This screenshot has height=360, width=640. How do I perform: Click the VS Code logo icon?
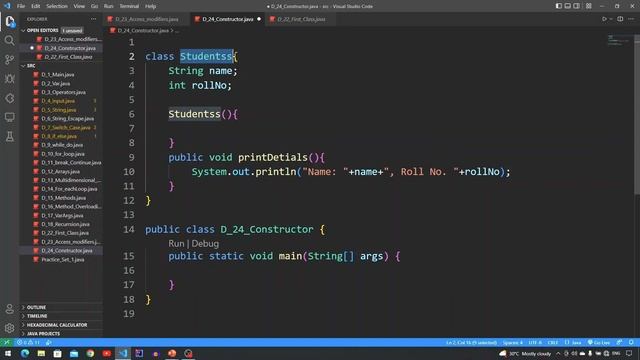pos(7,6)
